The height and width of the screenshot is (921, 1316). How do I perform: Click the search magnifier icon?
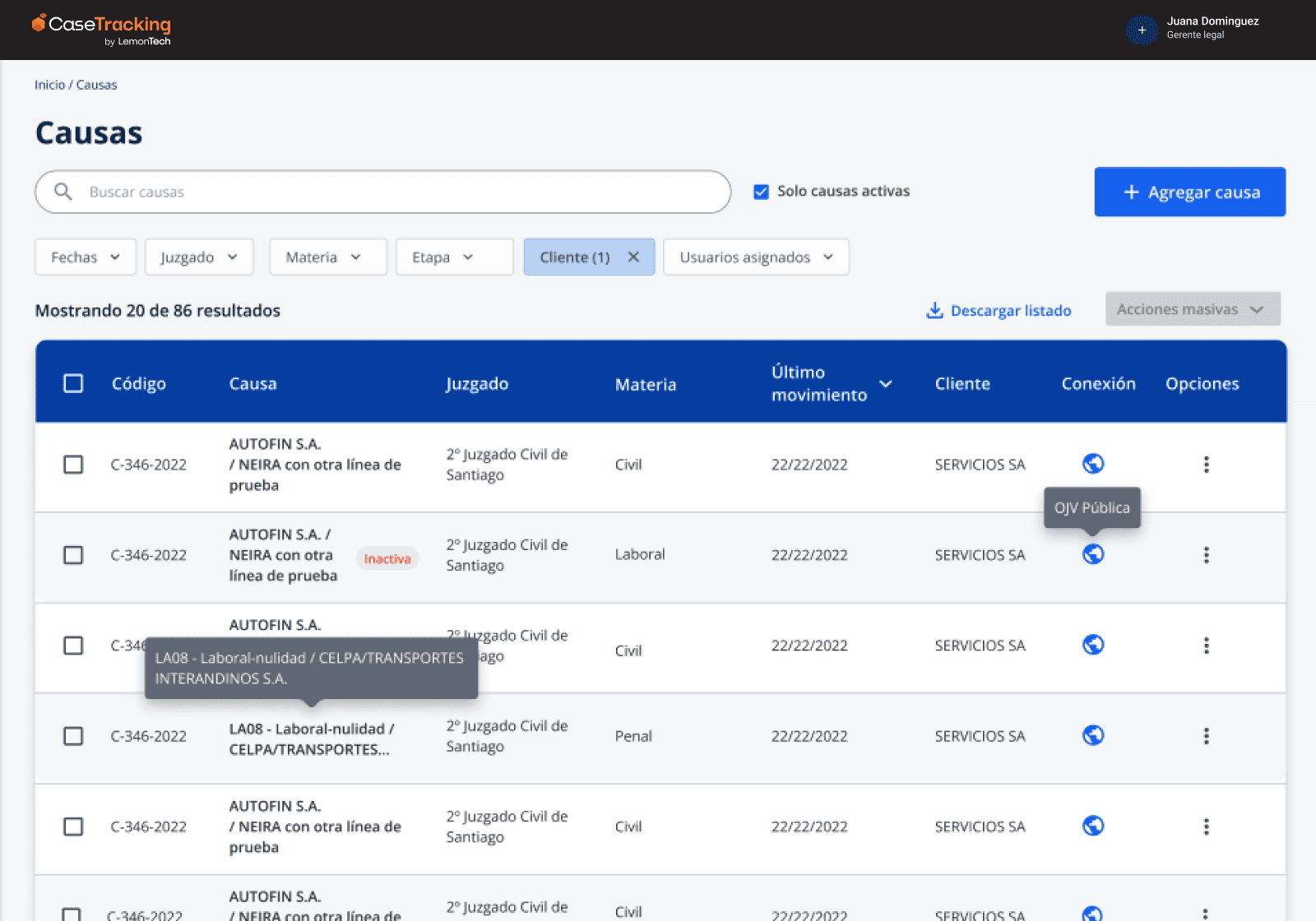click(63, 192)
